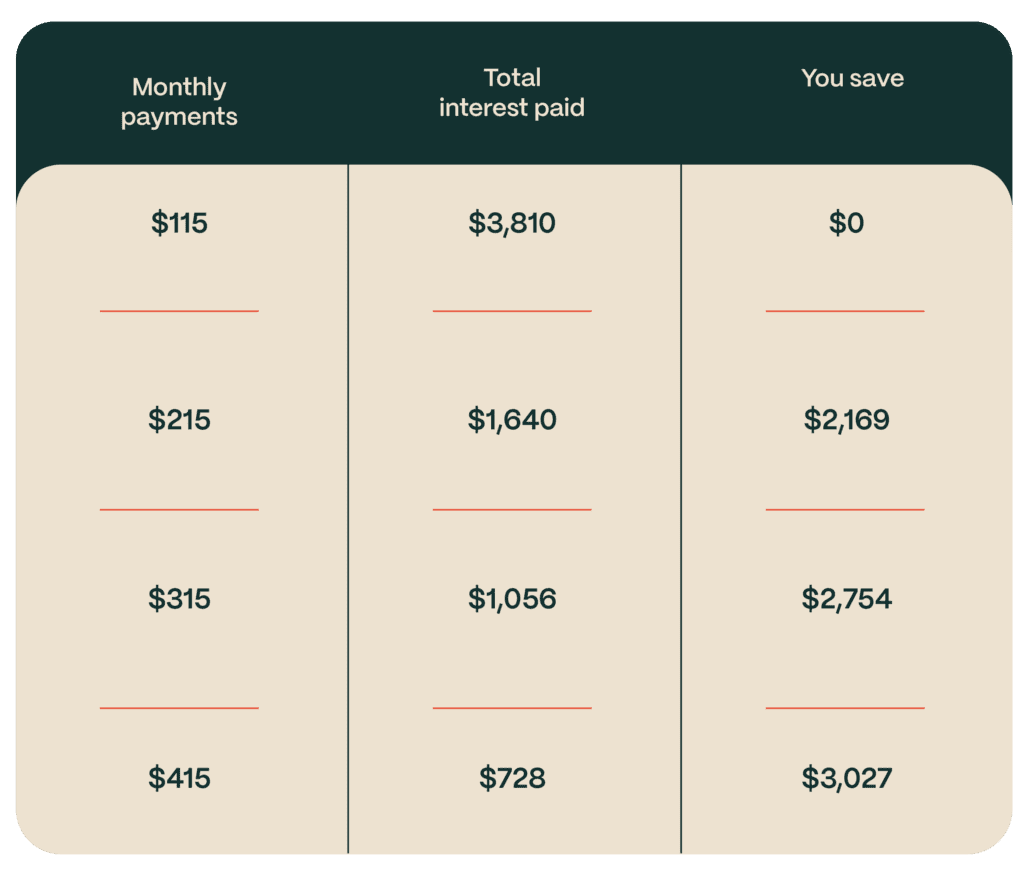The width and height of the screenshot is (1024, 872).
Task: Click the $3,027 savings value
Action: (846, 778)
